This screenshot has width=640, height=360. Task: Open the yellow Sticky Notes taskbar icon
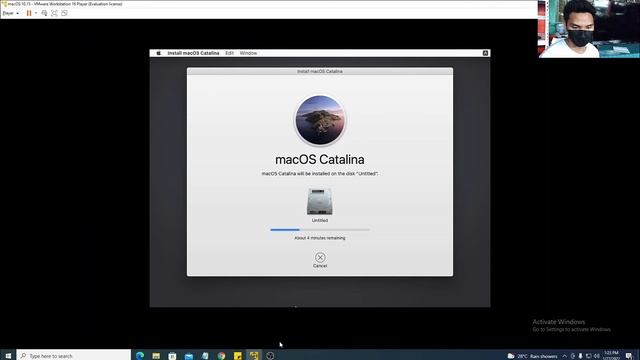click(x=238, y=356)
